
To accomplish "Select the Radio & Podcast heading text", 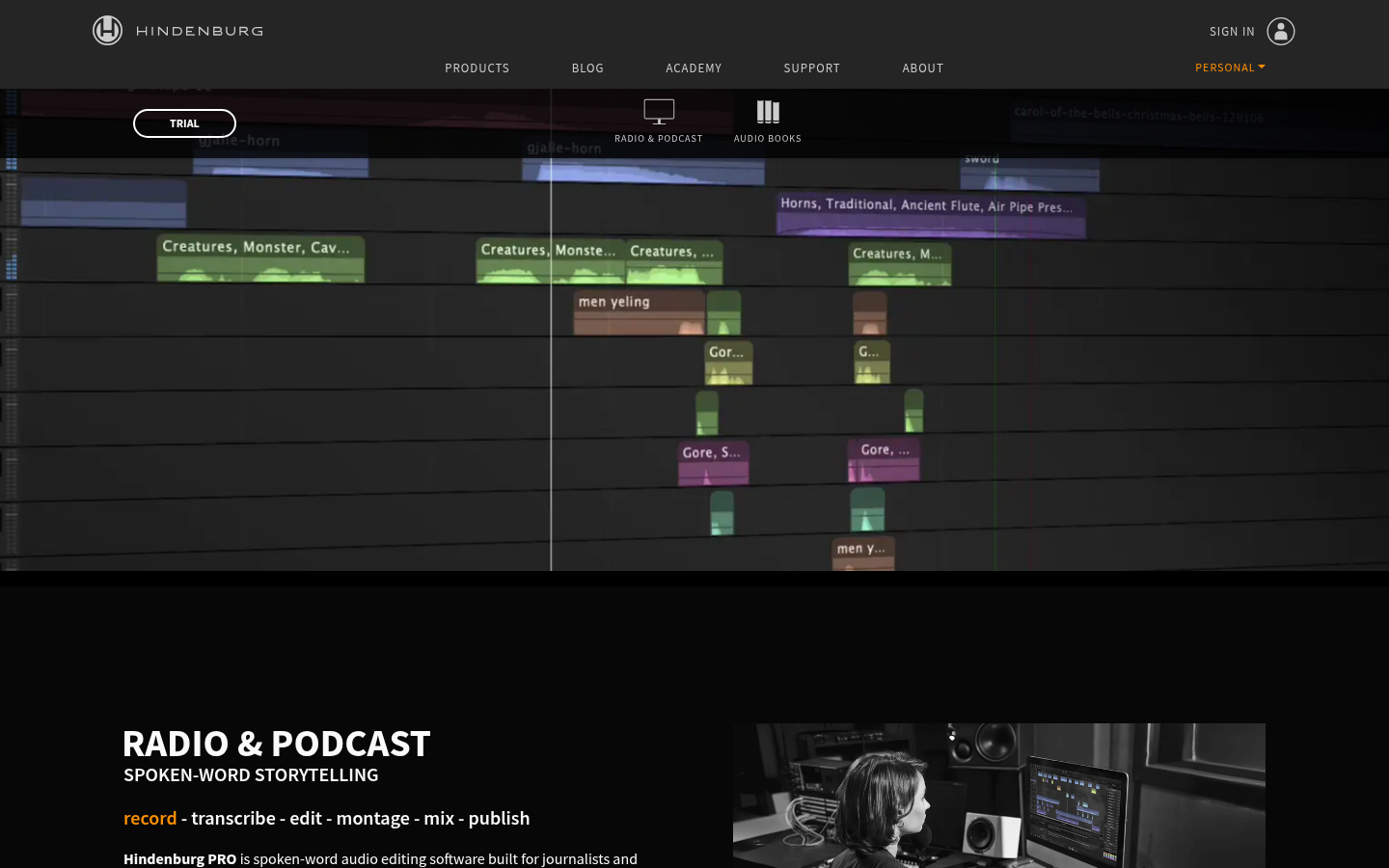I will (x=277, y=744).
